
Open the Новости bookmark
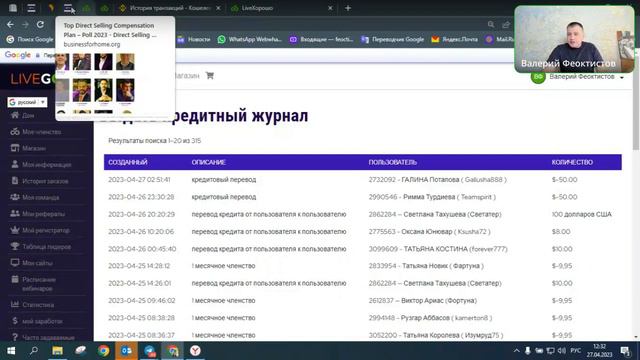pyautogui.click(x=193, y=39)
